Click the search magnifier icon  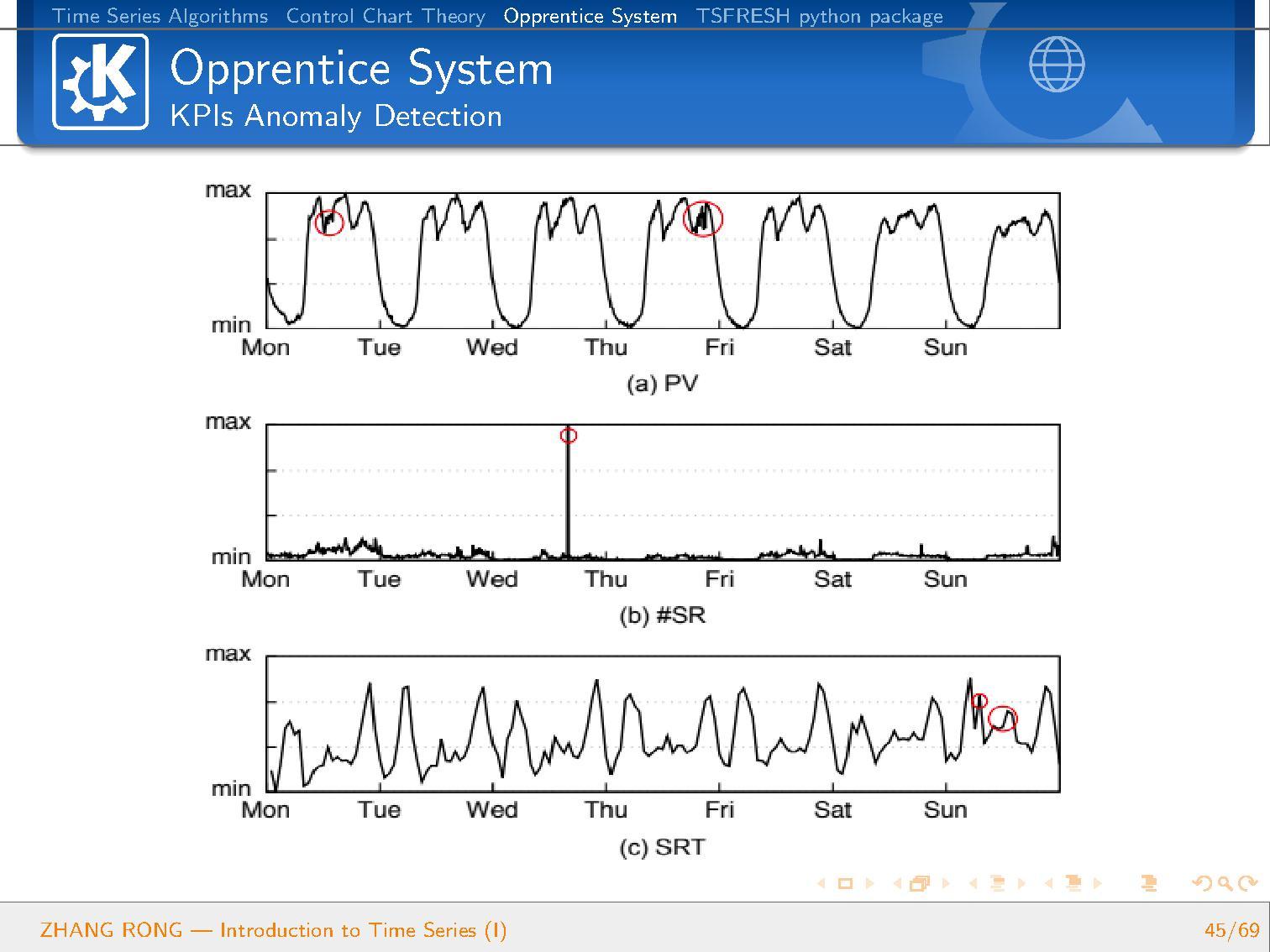[1225, 884]
